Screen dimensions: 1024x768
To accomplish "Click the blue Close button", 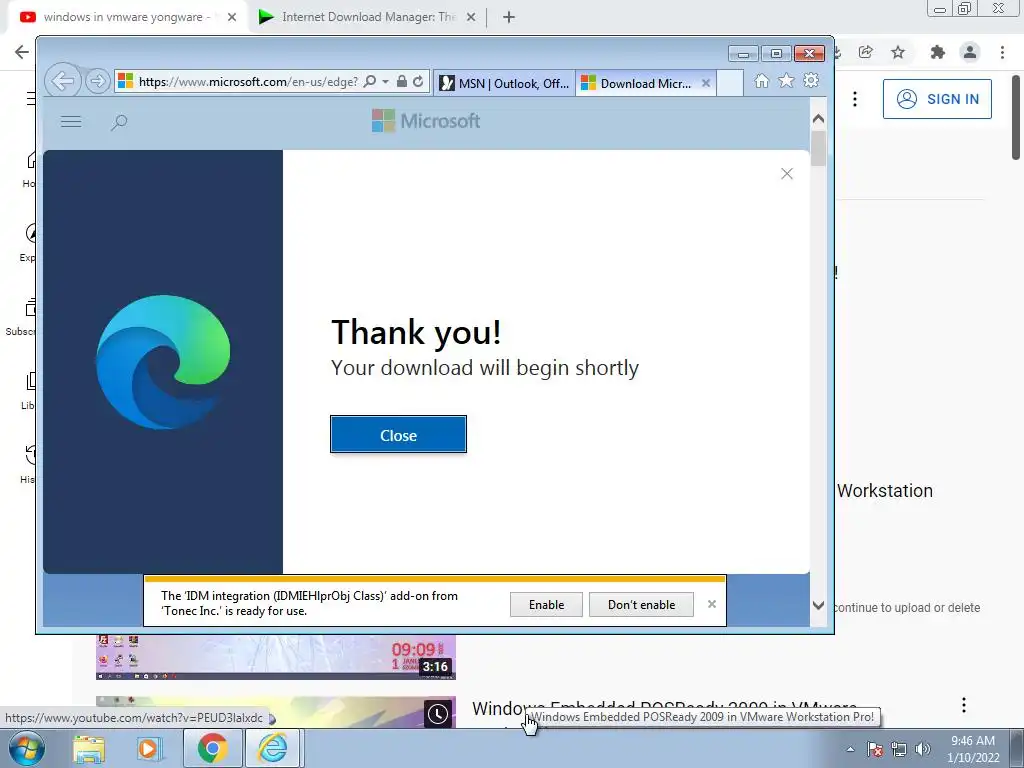I will [x=398, y=434].
